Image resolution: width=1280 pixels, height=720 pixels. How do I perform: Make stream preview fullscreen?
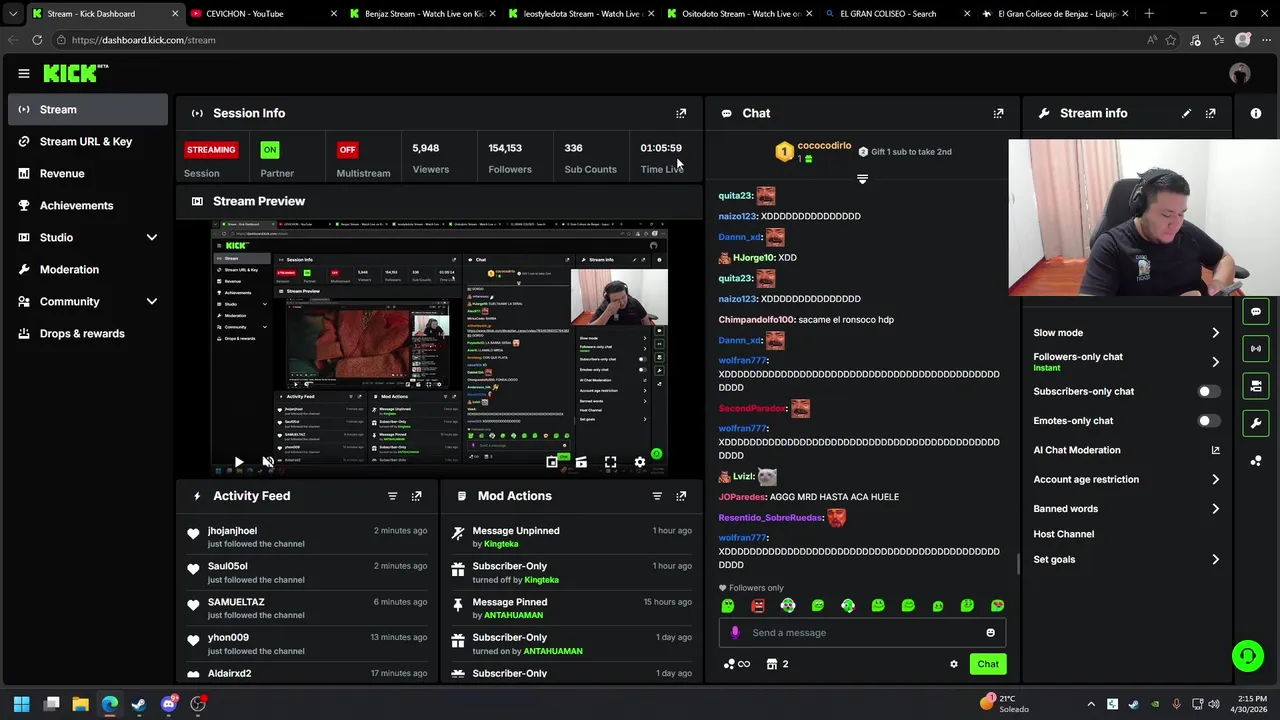[x=610, y=462]
